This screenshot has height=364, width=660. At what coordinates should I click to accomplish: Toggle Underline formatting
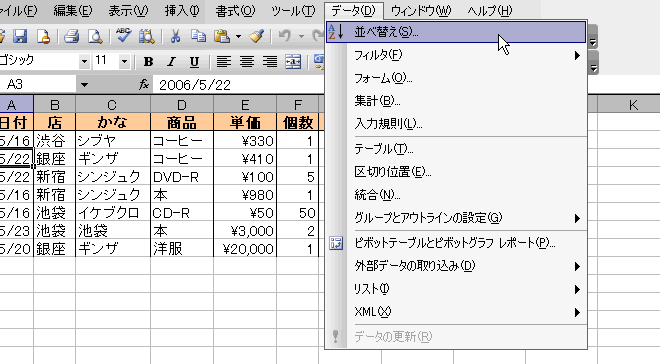coord(194,62)
